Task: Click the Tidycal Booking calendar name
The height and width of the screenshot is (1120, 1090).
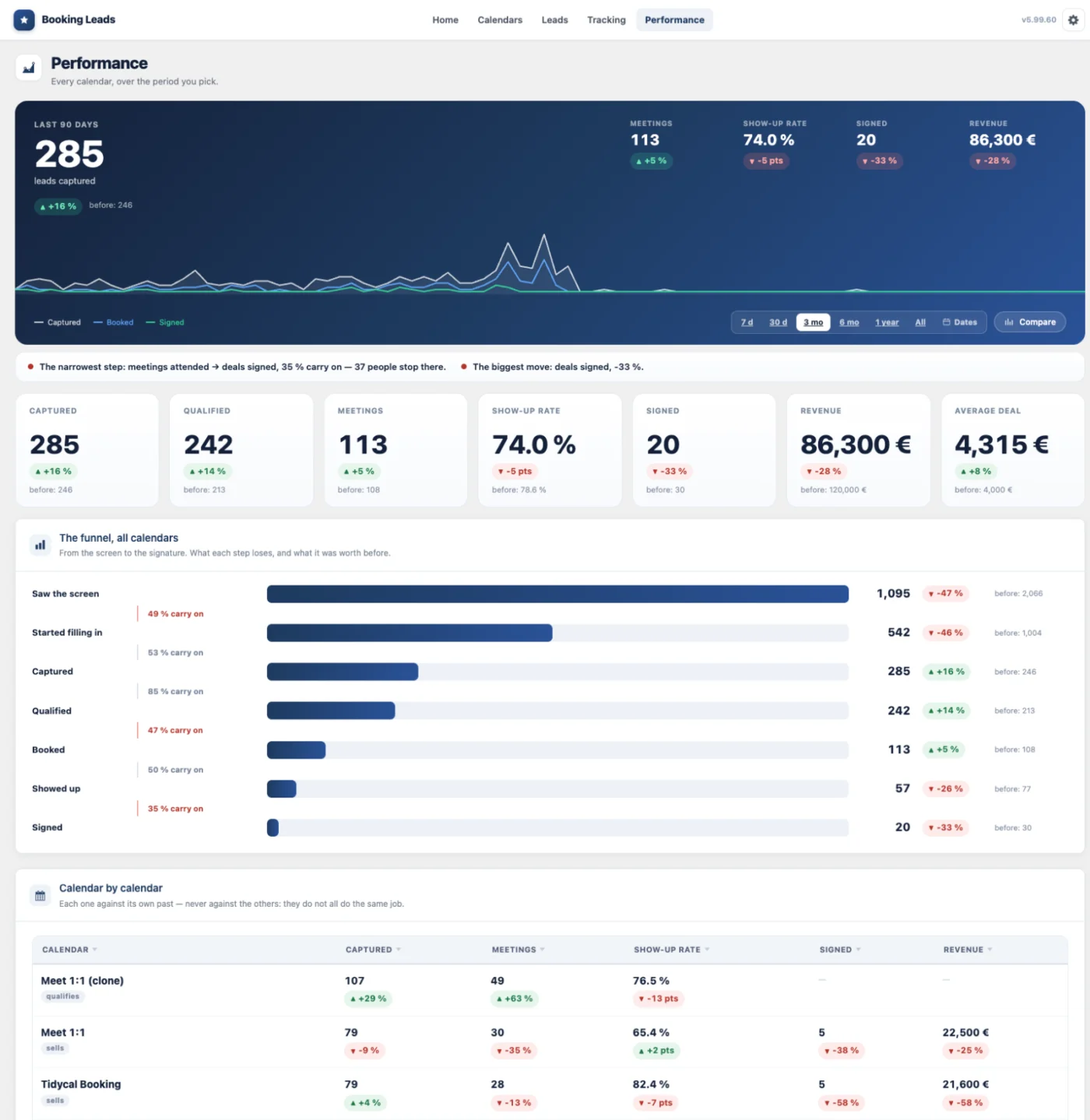Action: tap(81, 1084)
